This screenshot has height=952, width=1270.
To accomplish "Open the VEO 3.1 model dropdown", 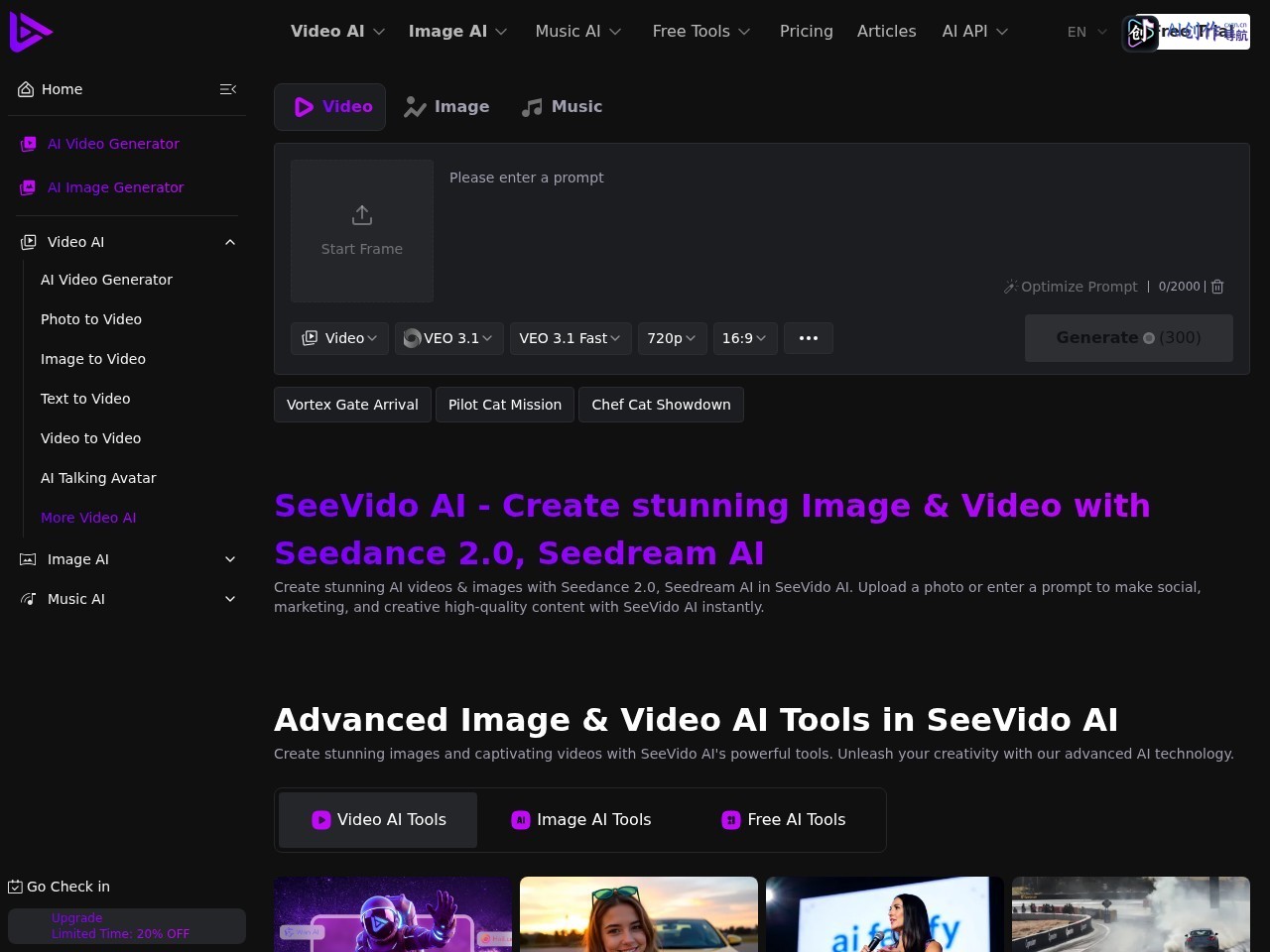I will click(x=449, y=338).
